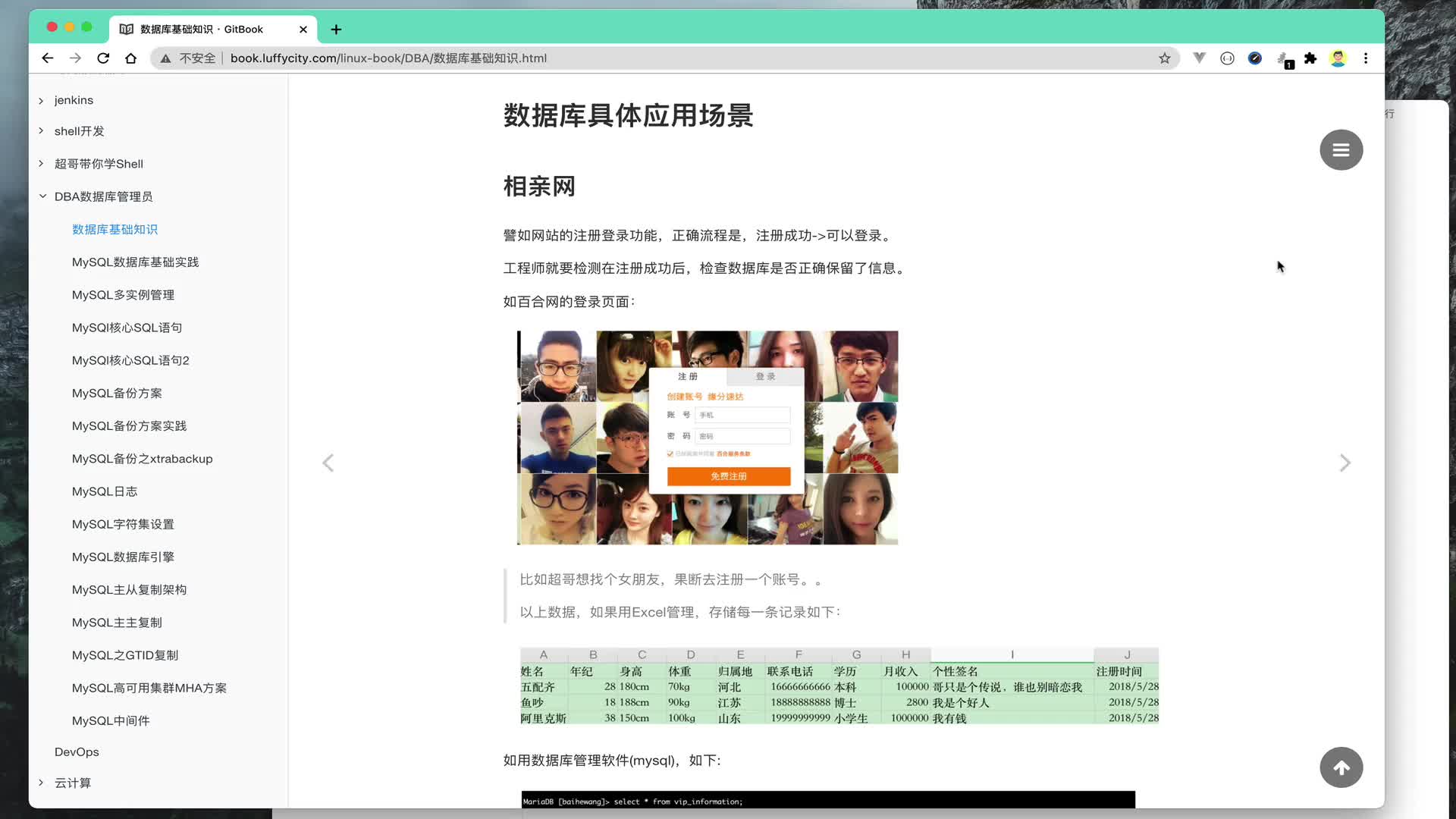Screen dimensions: 1456x819
Task: Open 数据库基础知识 in sidebar
Action: point(115,229)
